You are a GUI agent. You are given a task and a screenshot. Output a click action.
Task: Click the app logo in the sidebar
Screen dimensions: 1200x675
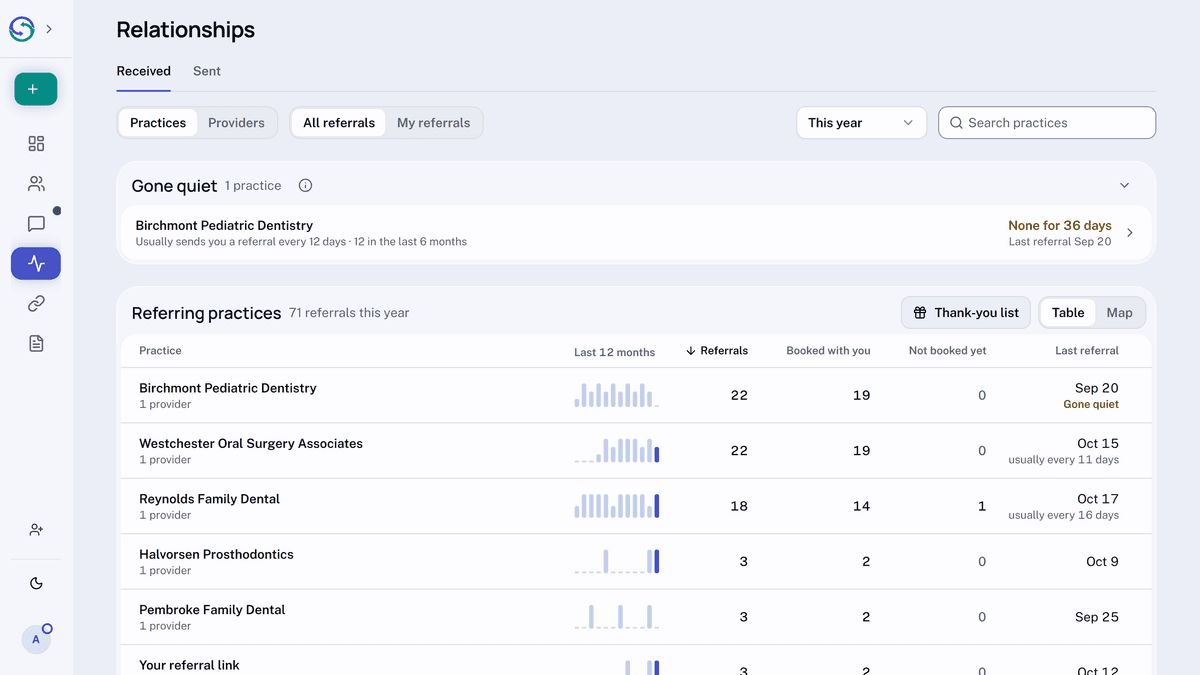point(22,29)
